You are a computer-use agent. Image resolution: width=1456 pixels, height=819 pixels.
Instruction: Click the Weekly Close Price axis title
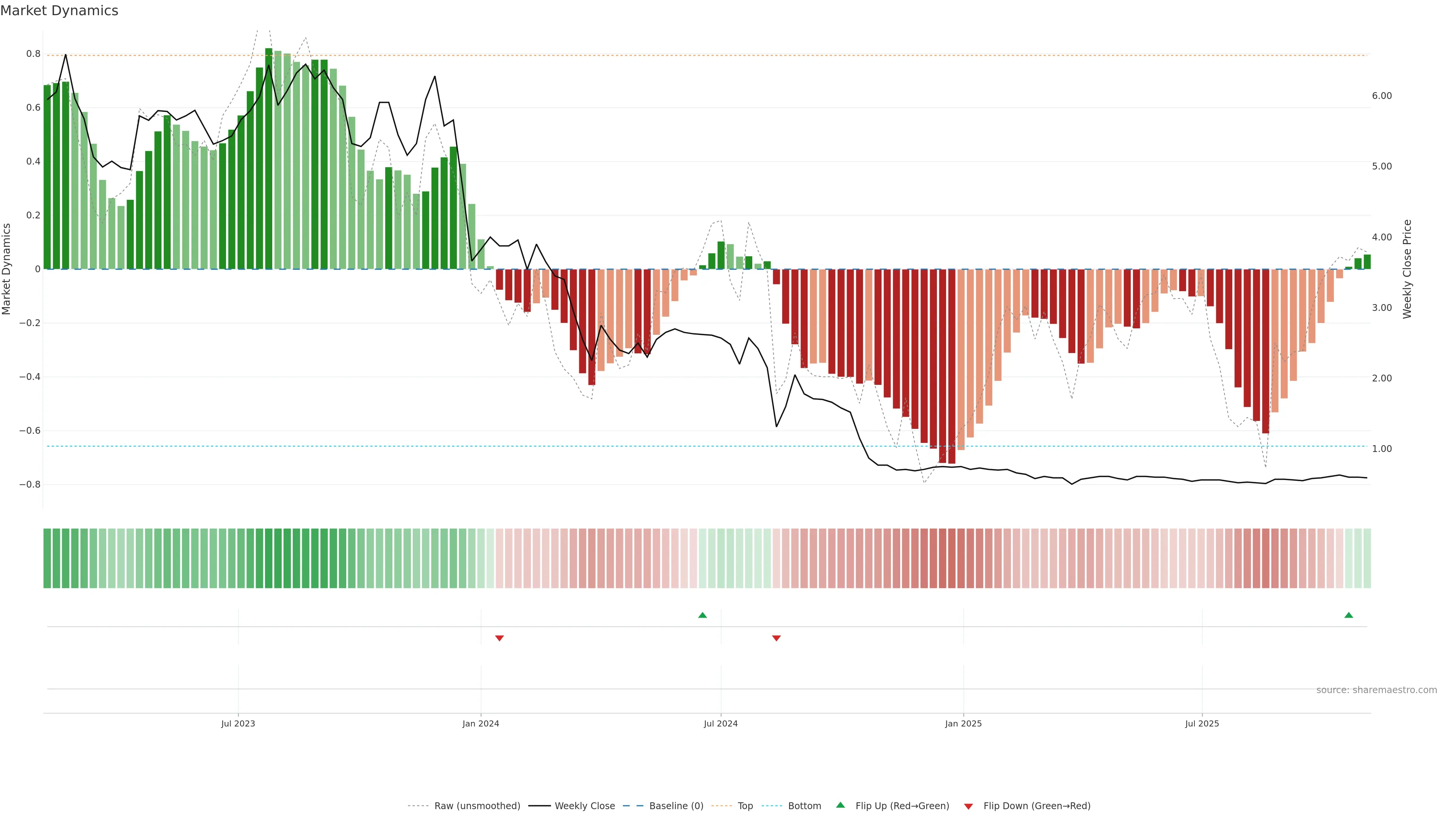(1407, 269)
